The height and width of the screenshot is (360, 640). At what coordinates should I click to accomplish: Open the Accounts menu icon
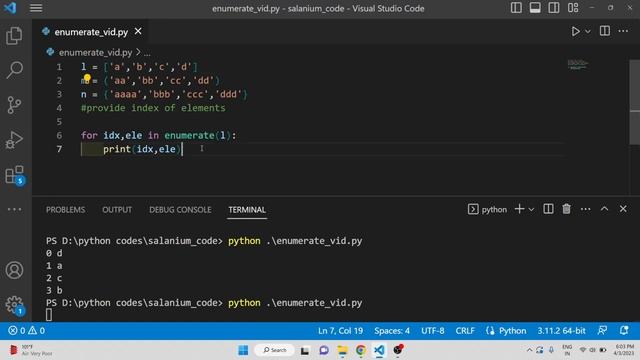14,270
